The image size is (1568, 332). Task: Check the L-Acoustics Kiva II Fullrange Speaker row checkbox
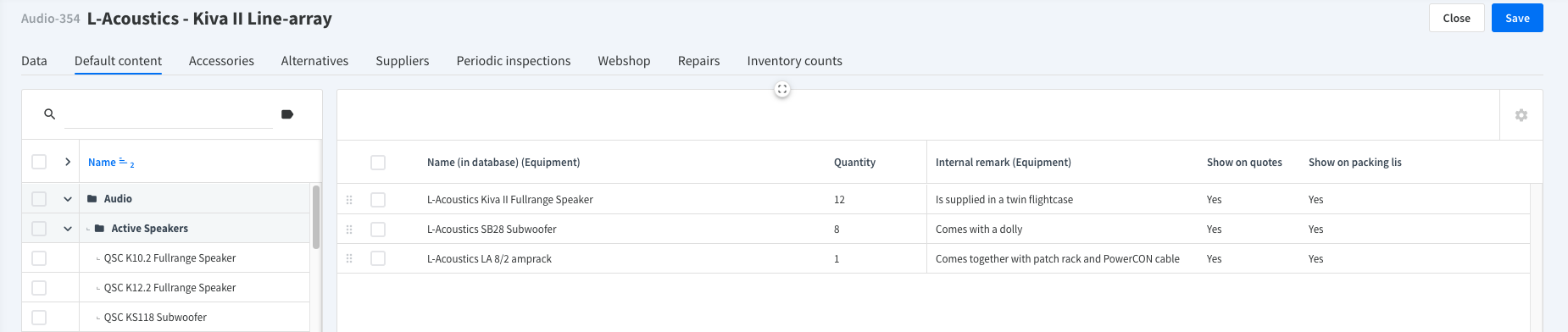coord(378,200)
